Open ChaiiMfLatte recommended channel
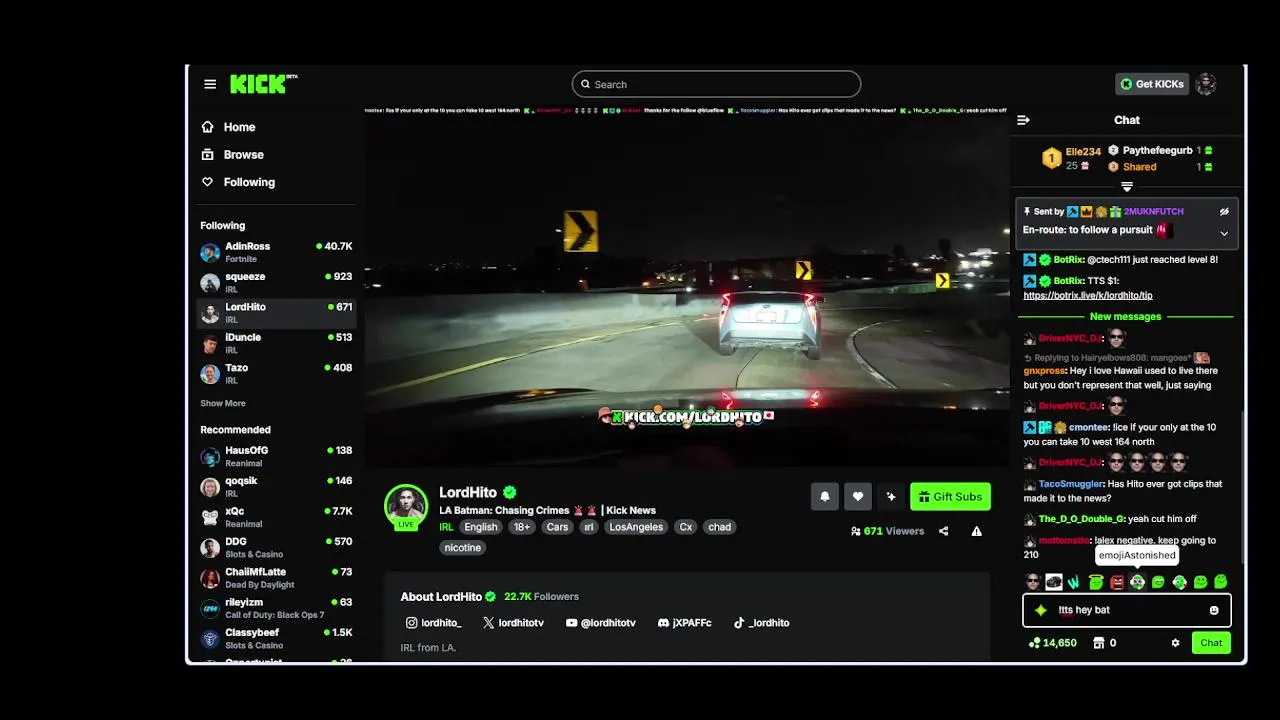1280x720 pixels. (x=276, y=578)
